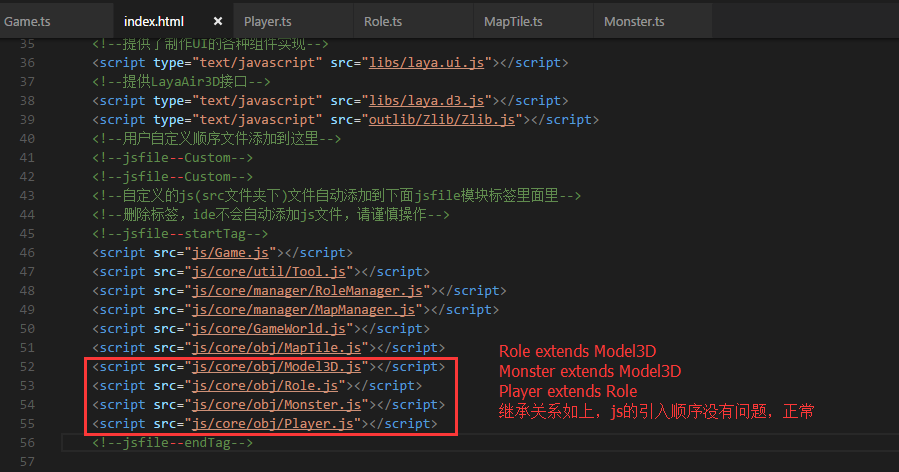Screen dimensions: 899x472
Task: Open the Monster.ts tab
Action: tap(634, 21)
